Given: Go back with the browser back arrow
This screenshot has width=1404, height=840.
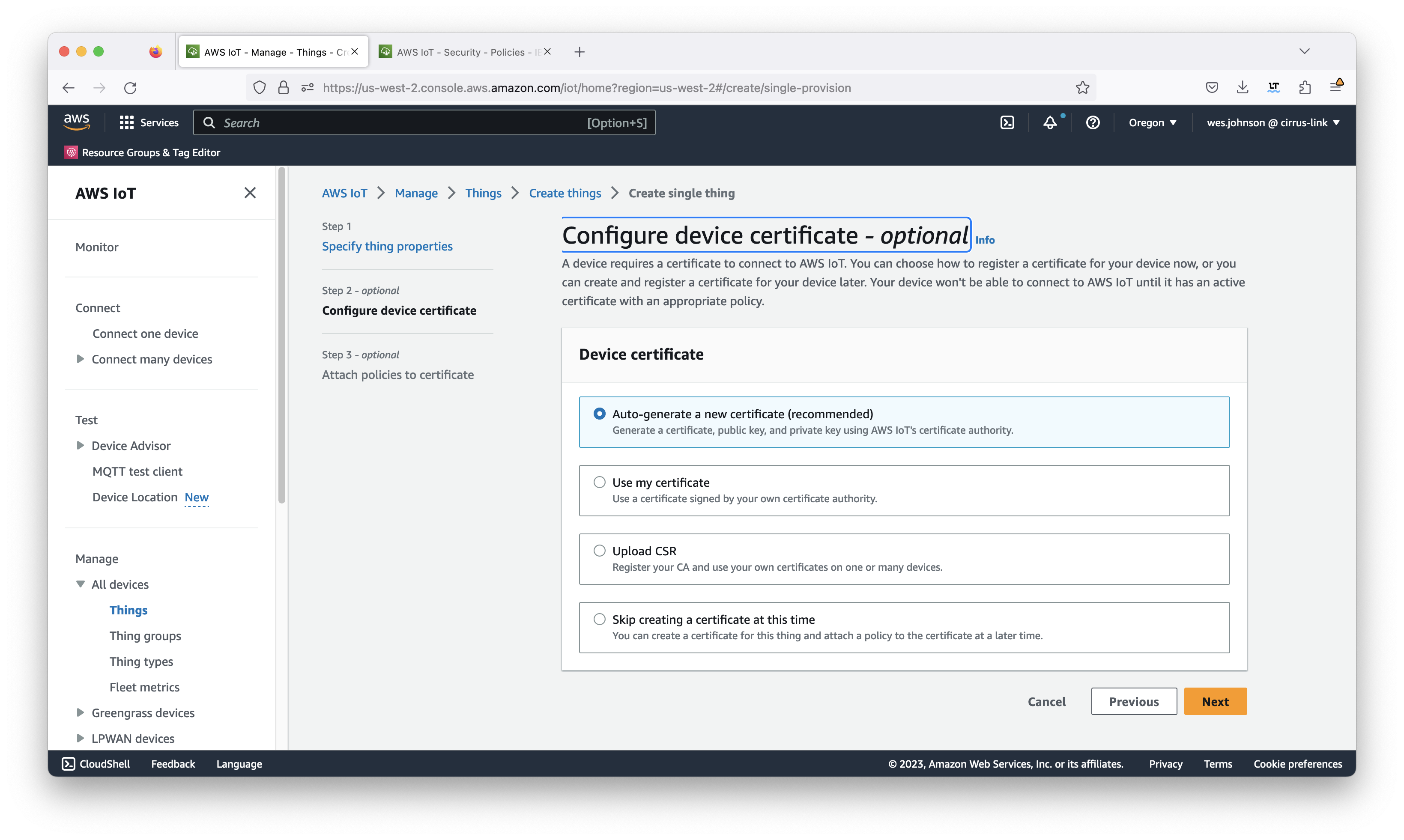Looking at the screenshot, I should 69,88.
